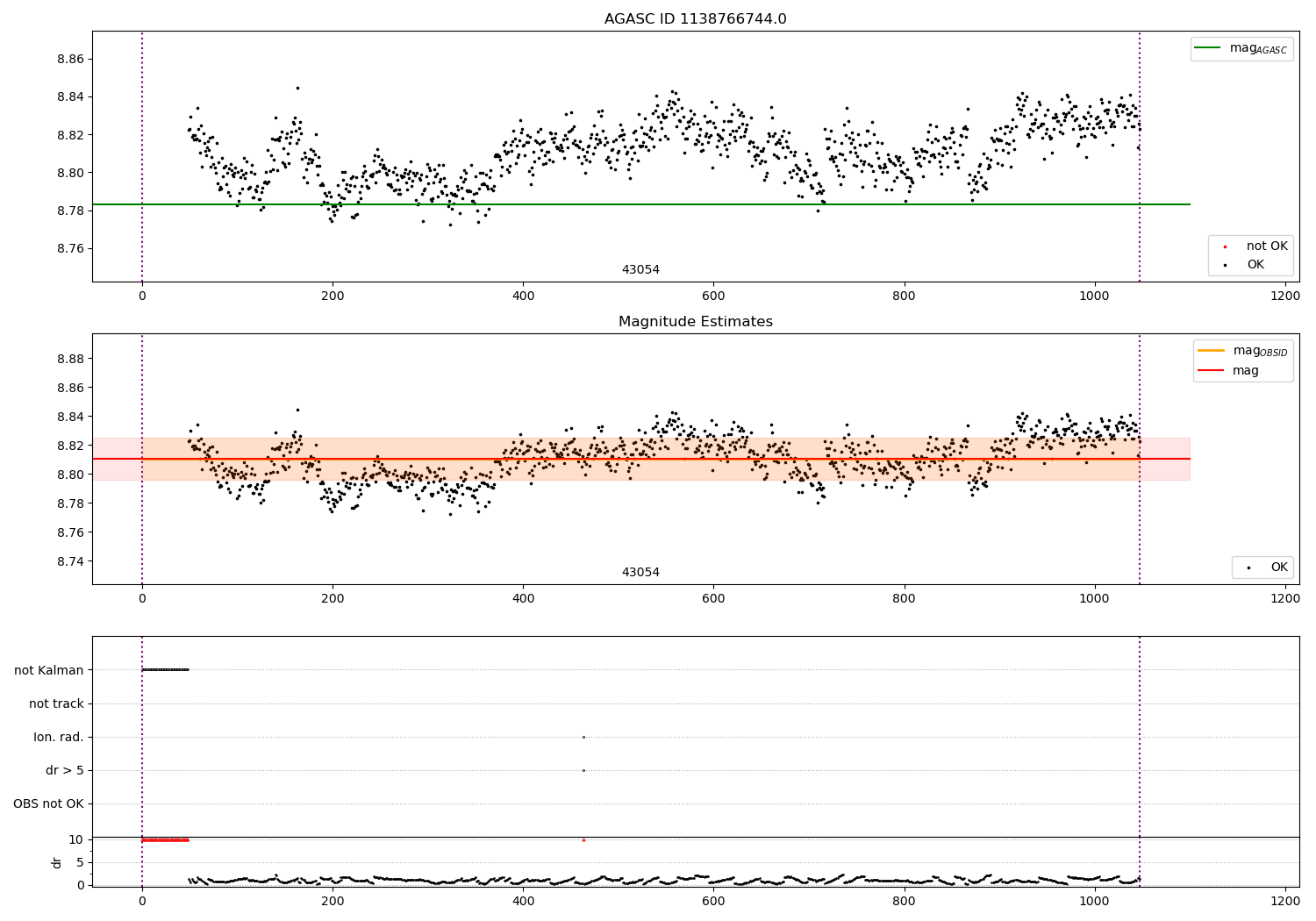Click the 8.80 y-tick in top plot
The height and width of the screenshot is (921, 1316).
(x=70, y=173)
